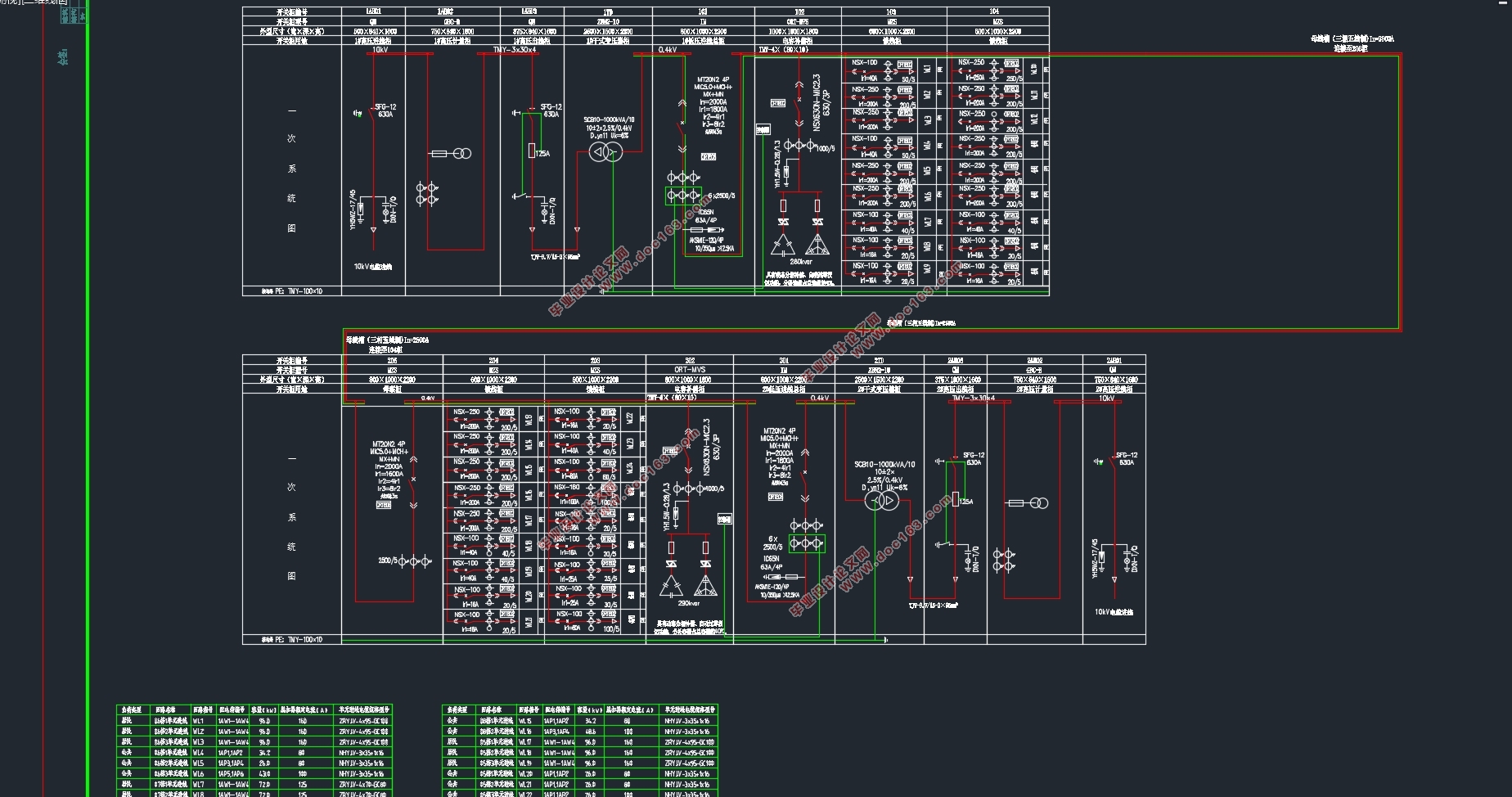Click the capacitor bank symbols above 280kvar

pyautogui.click(x=799, y=244)
